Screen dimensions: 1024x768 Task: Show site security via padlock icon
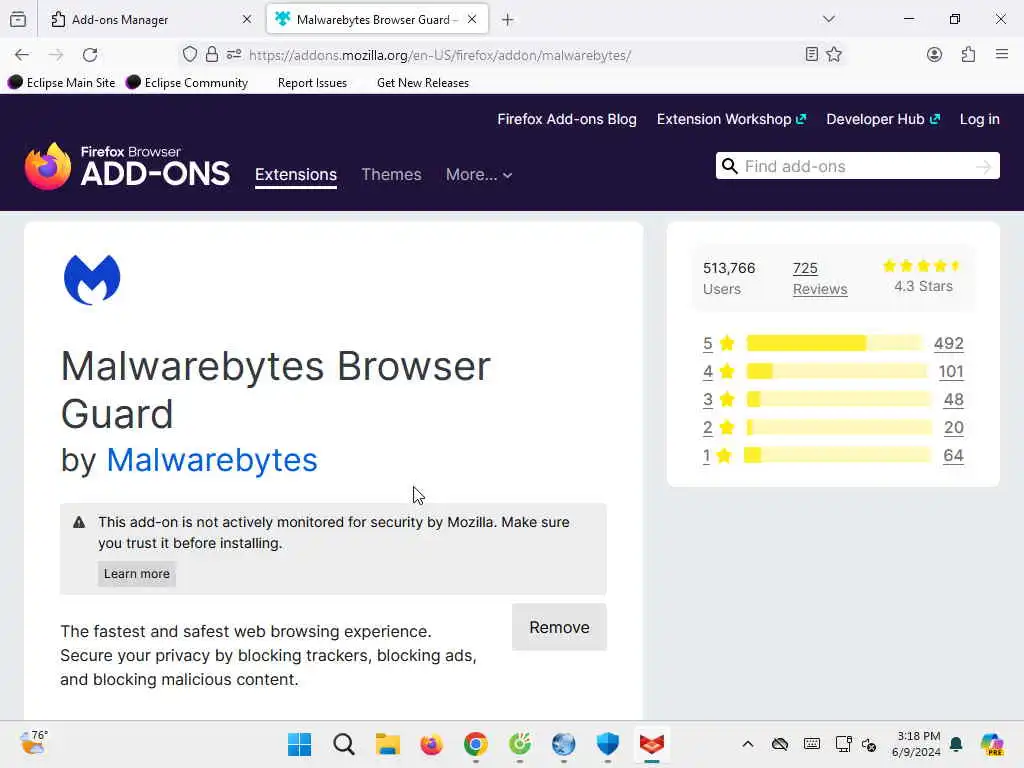(212, 55)
